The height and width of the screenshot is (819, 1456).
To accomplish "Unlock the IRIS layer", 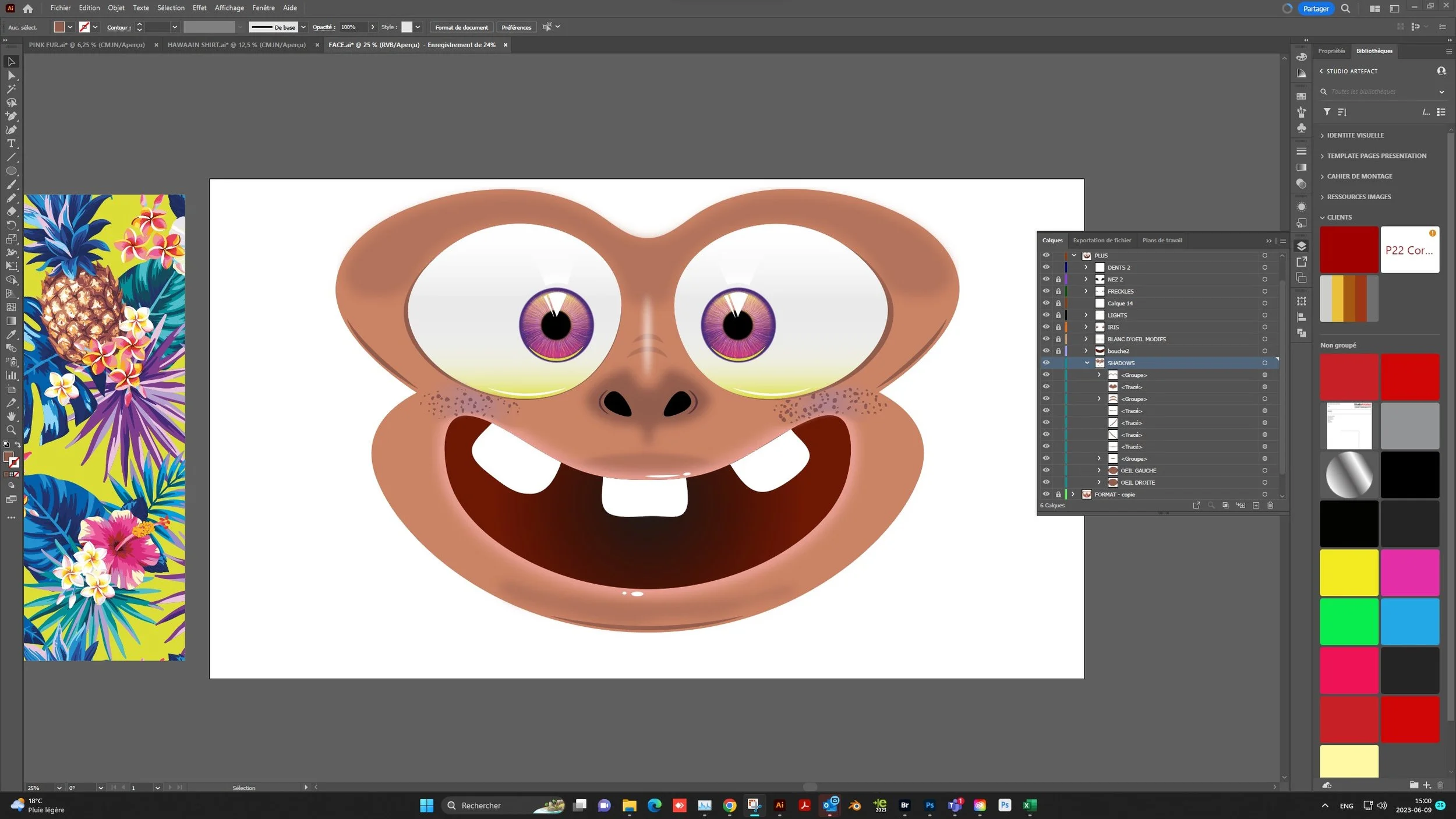I will (1058, 327).
